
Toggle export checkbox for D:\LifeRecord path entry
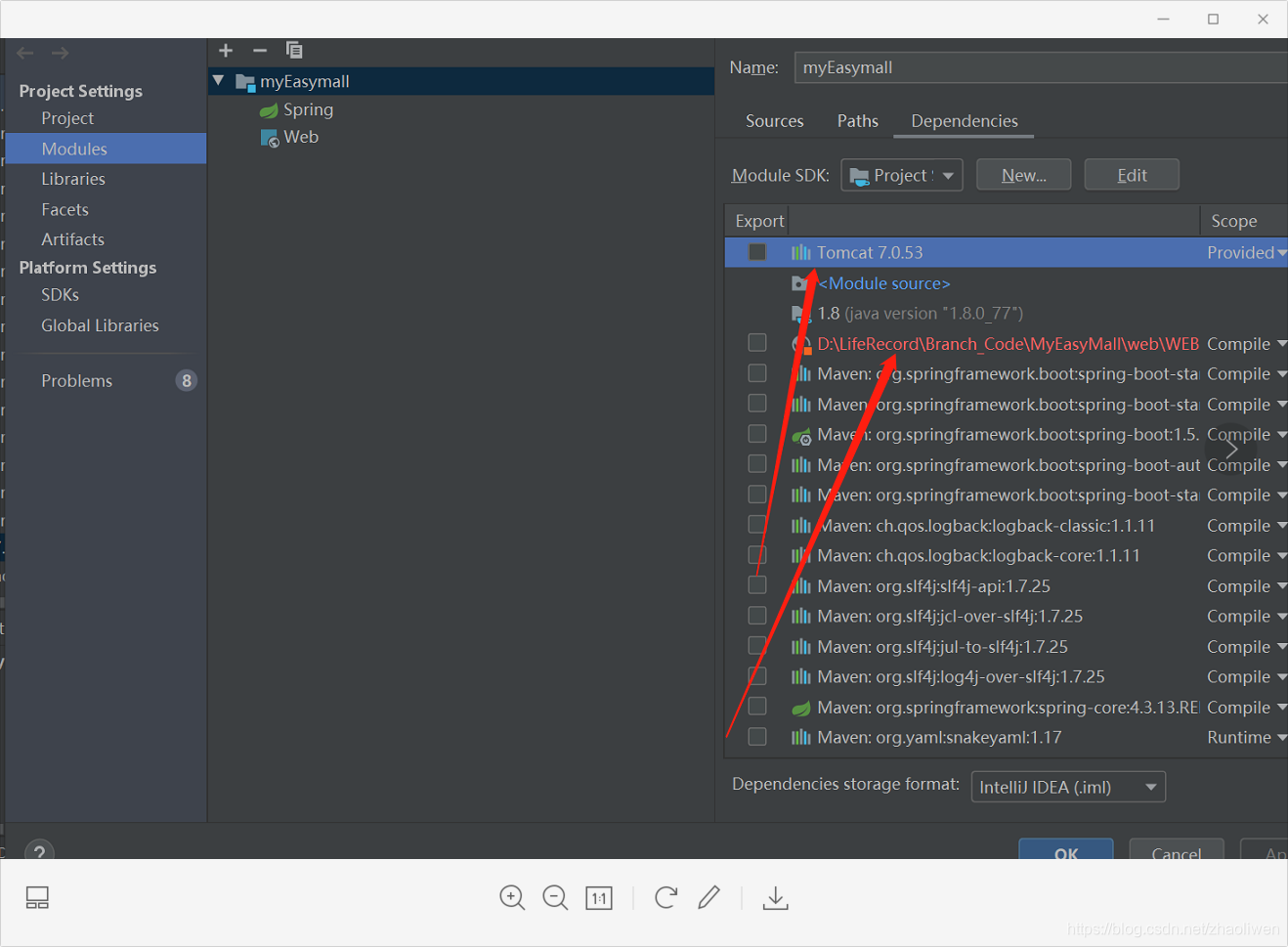757,343
